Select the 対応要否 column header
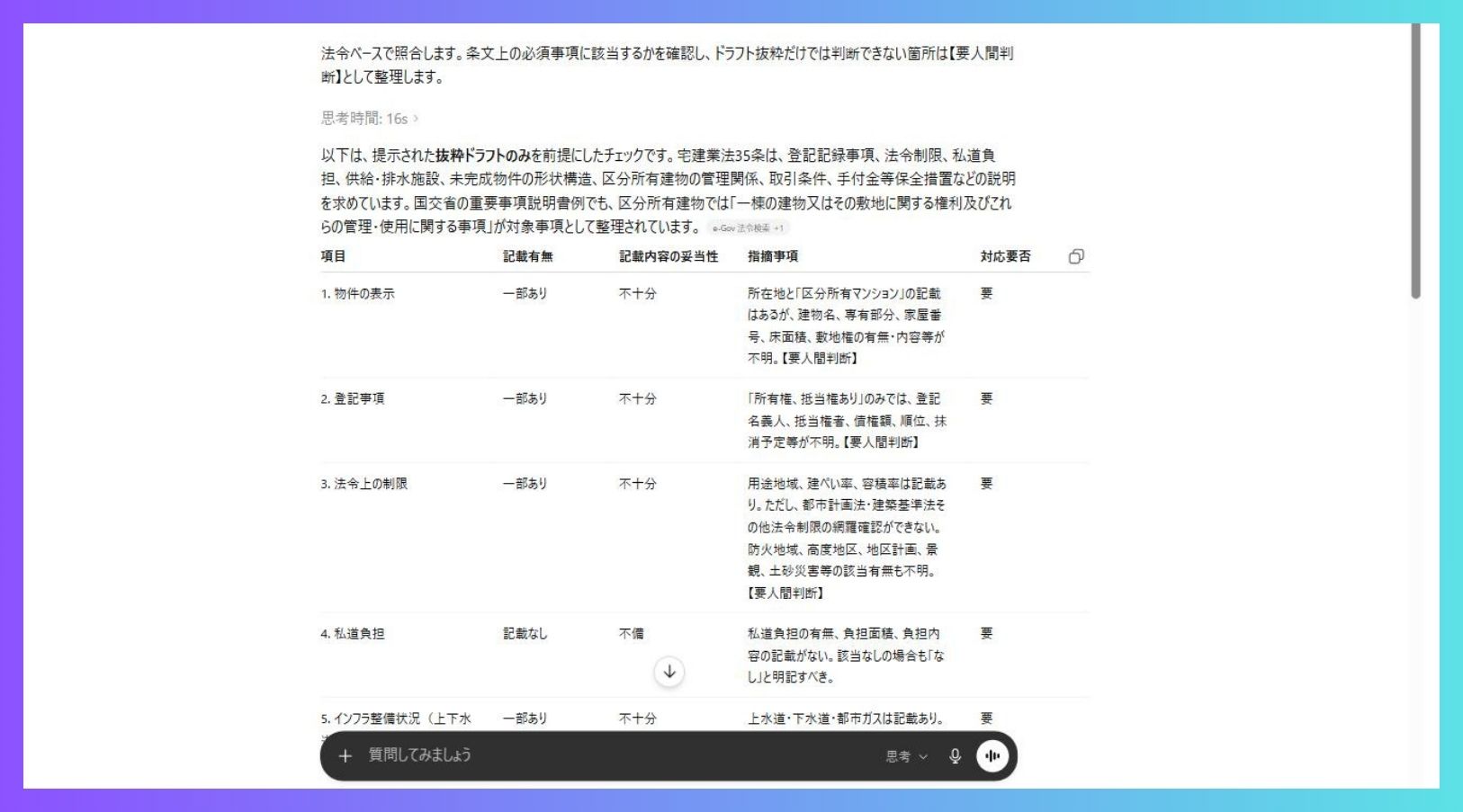The width and height of the screenshot is (1463, 812). pyautogui.click(x=1006, y=256)
